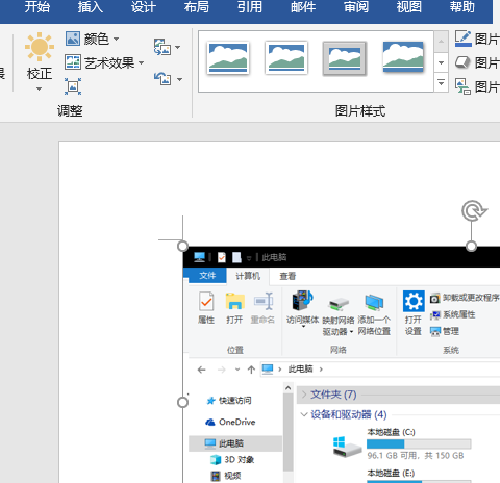Click the C: drive icon in Explorer screenshot
Screen dimensions: 500x483
point(347,447)
